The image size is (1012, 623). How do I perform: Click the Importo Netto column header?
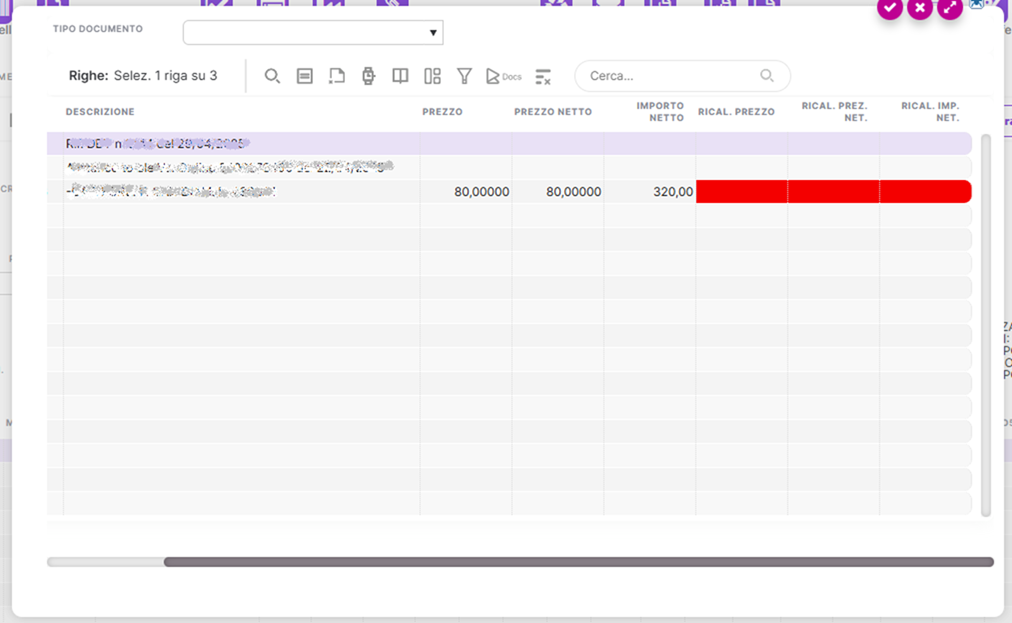click(660, 112)
